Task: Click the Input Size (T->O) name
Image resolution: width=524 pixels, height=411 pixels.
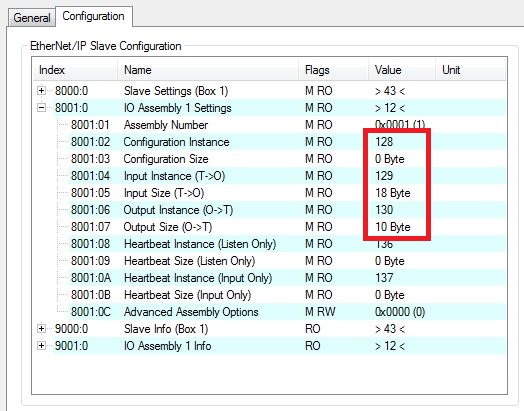Action: [164, 193]
